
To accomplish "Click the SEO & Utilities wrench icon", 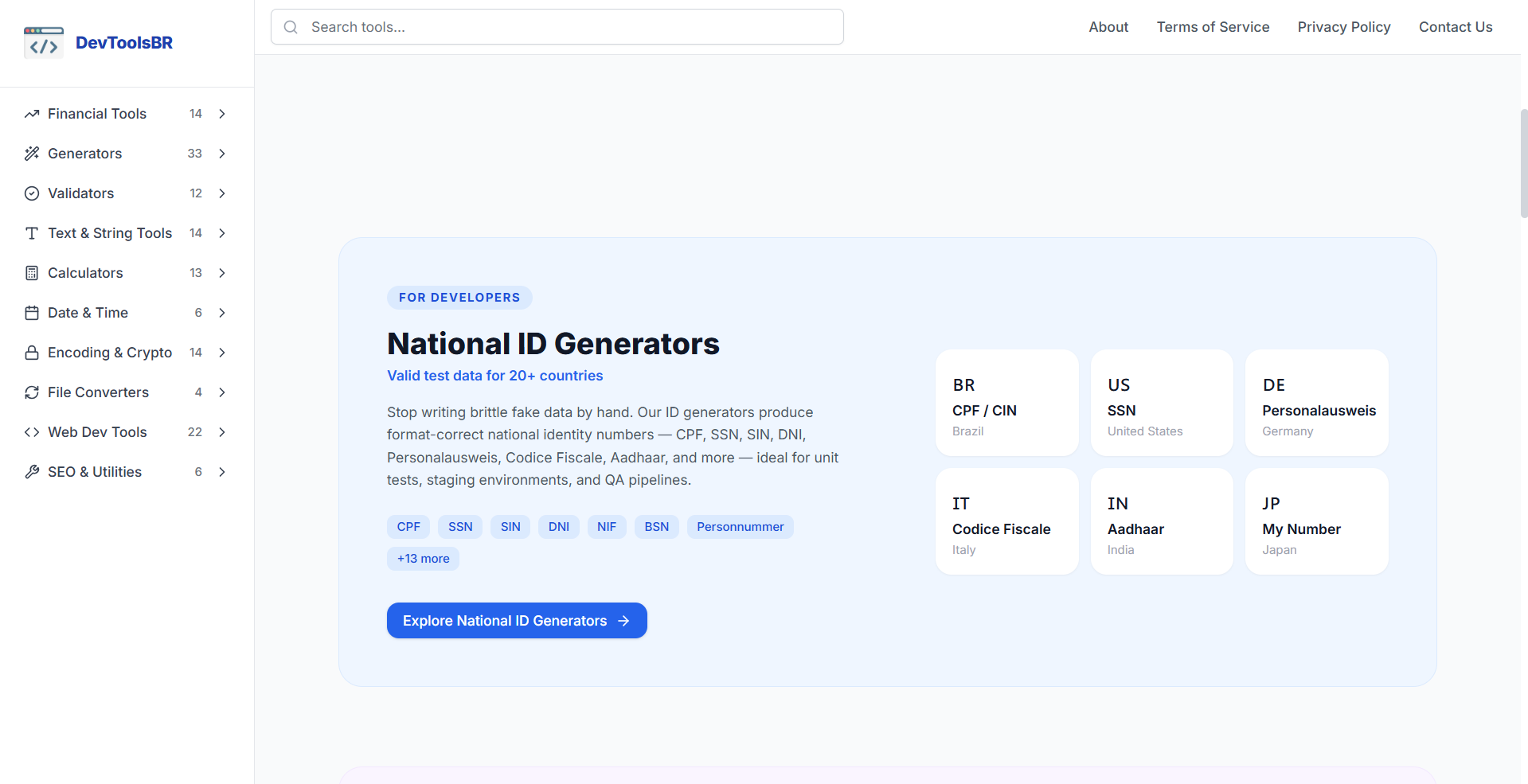I will [32, 472].
